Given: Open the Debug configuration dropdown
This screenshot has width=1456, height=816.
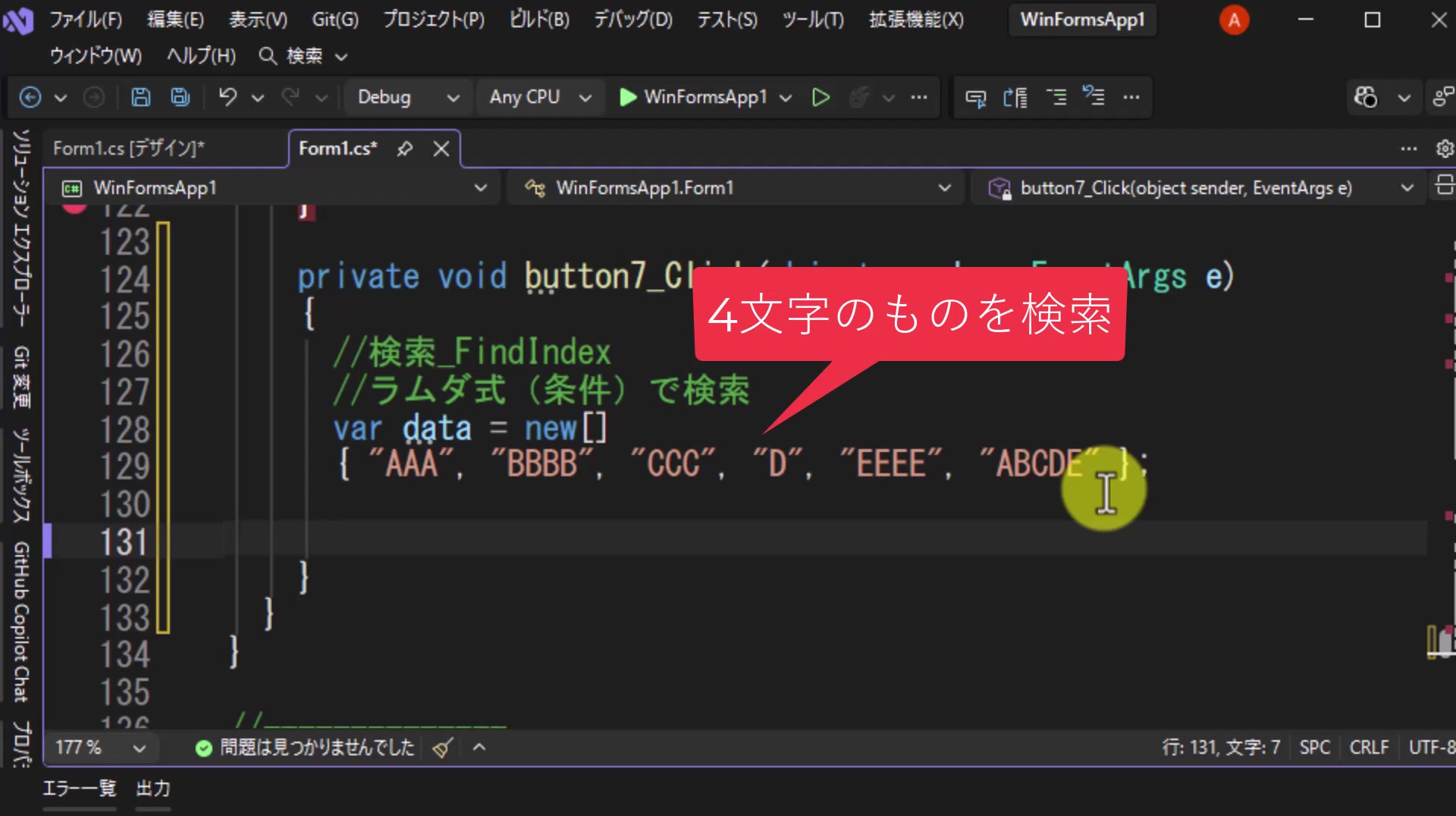Looking at the screenshot, I should (x=408, y=97).
